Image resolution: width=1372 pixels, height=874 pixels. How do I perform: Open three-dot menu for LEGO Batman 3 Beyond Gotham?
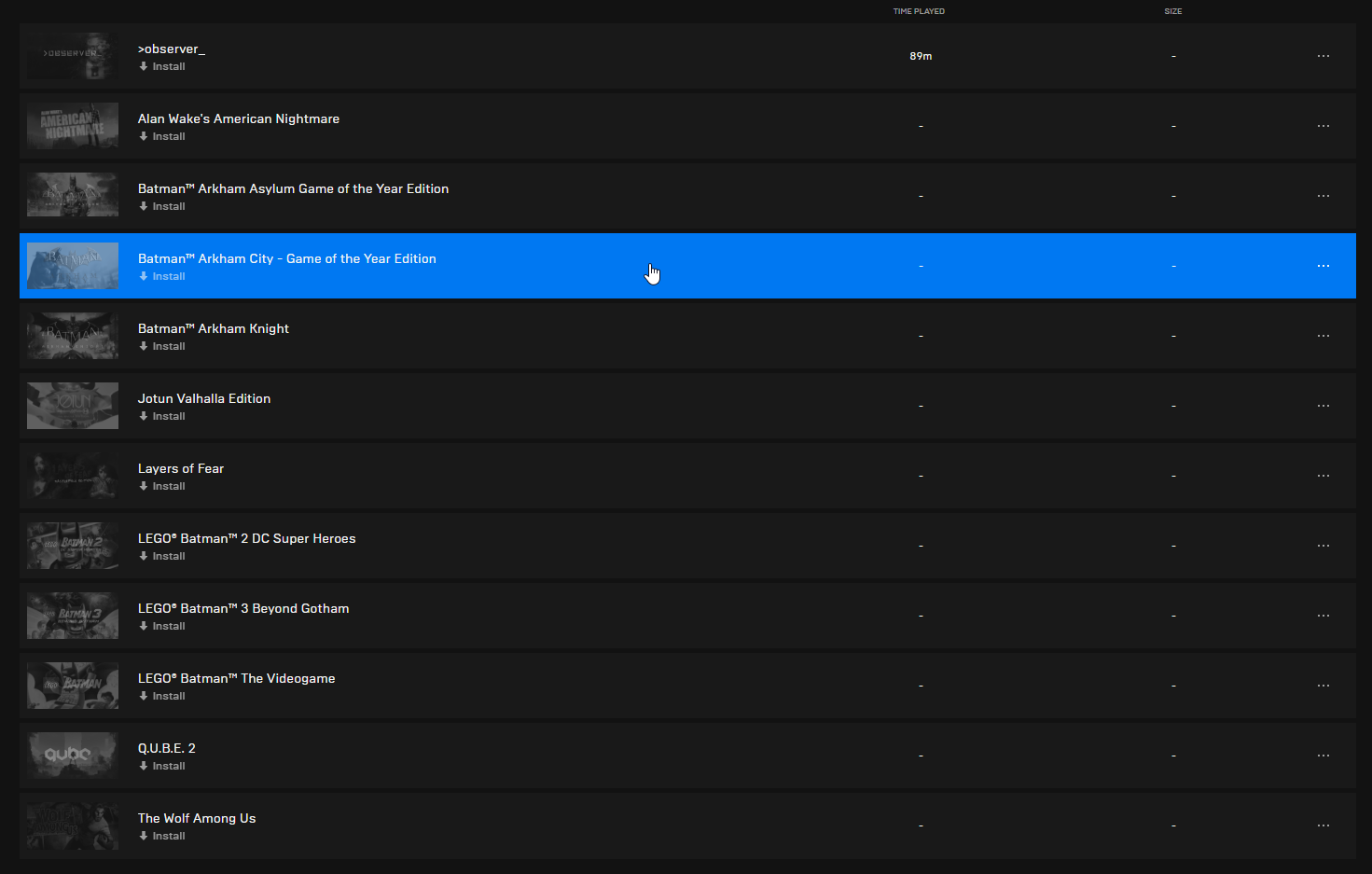[x=1323, y=616]
